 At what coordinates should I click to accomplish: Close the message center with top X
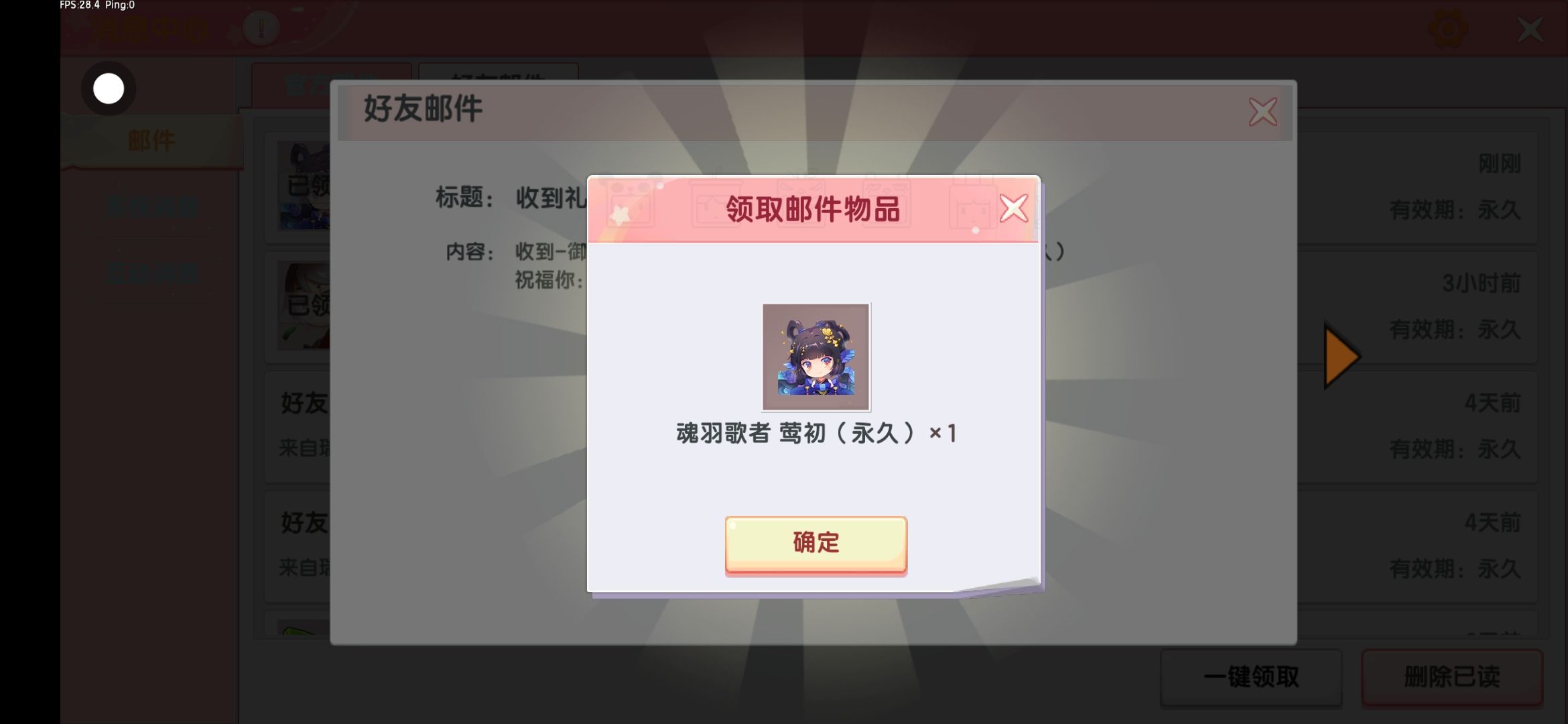(1530, 29)
